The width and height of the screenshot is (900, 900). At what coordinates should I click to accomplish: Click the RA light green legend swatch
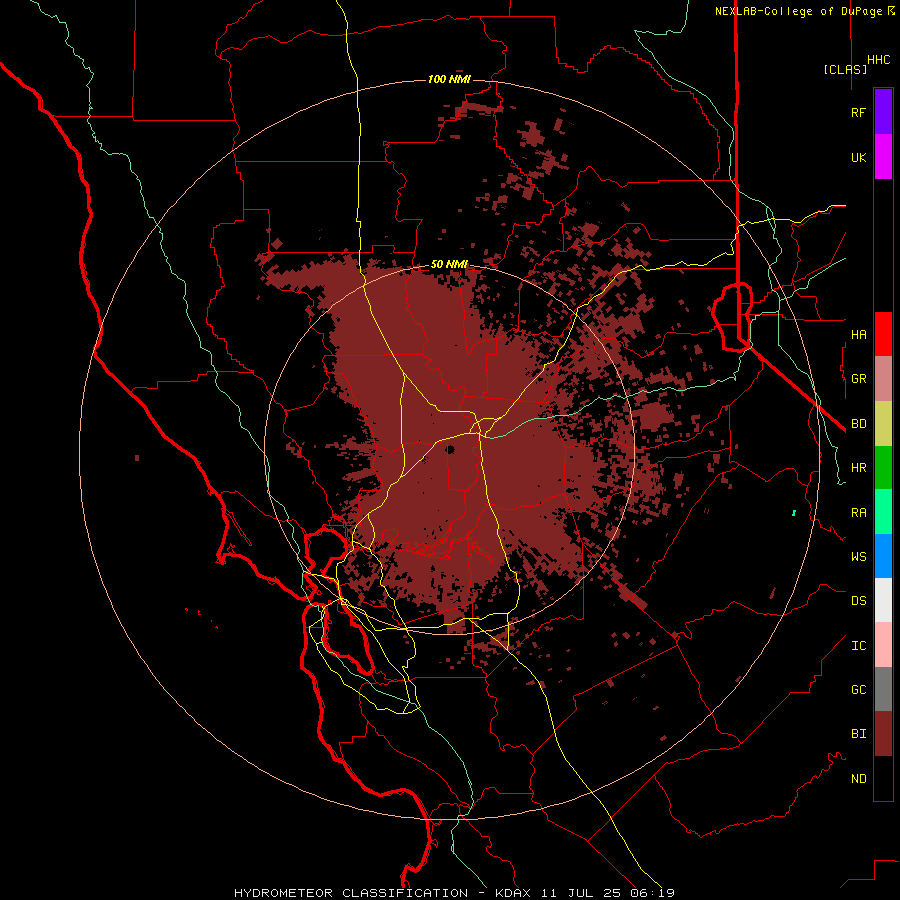point(883,512)
